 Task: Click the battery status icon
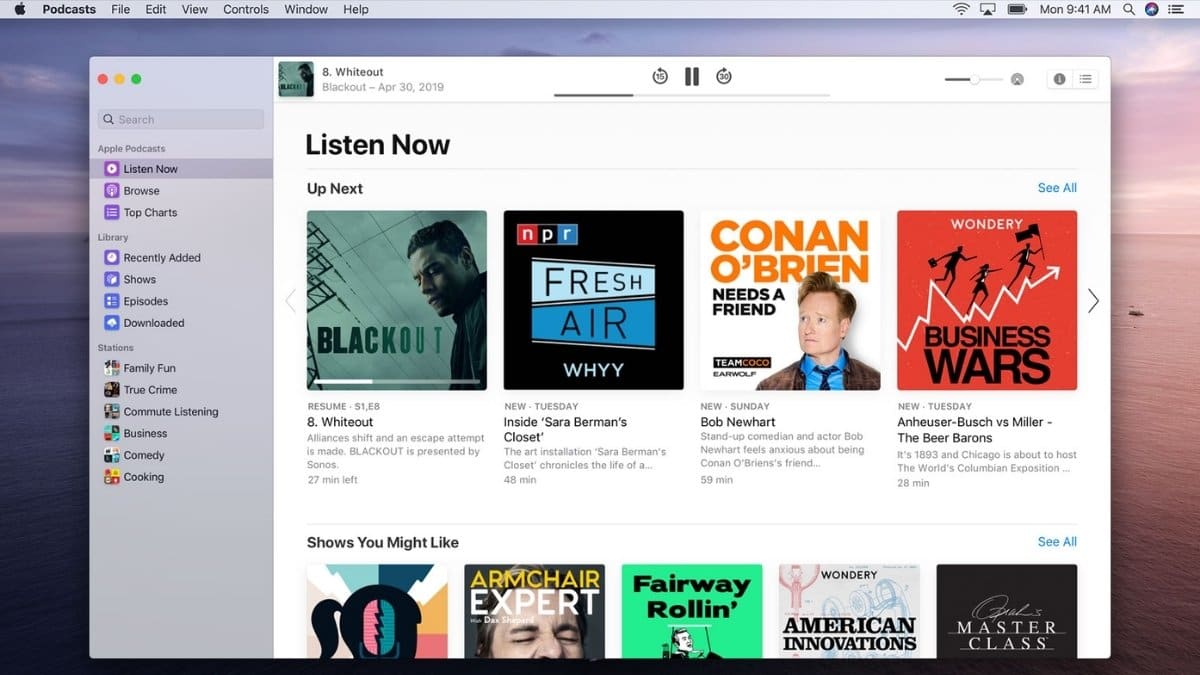click(1018, 9)
